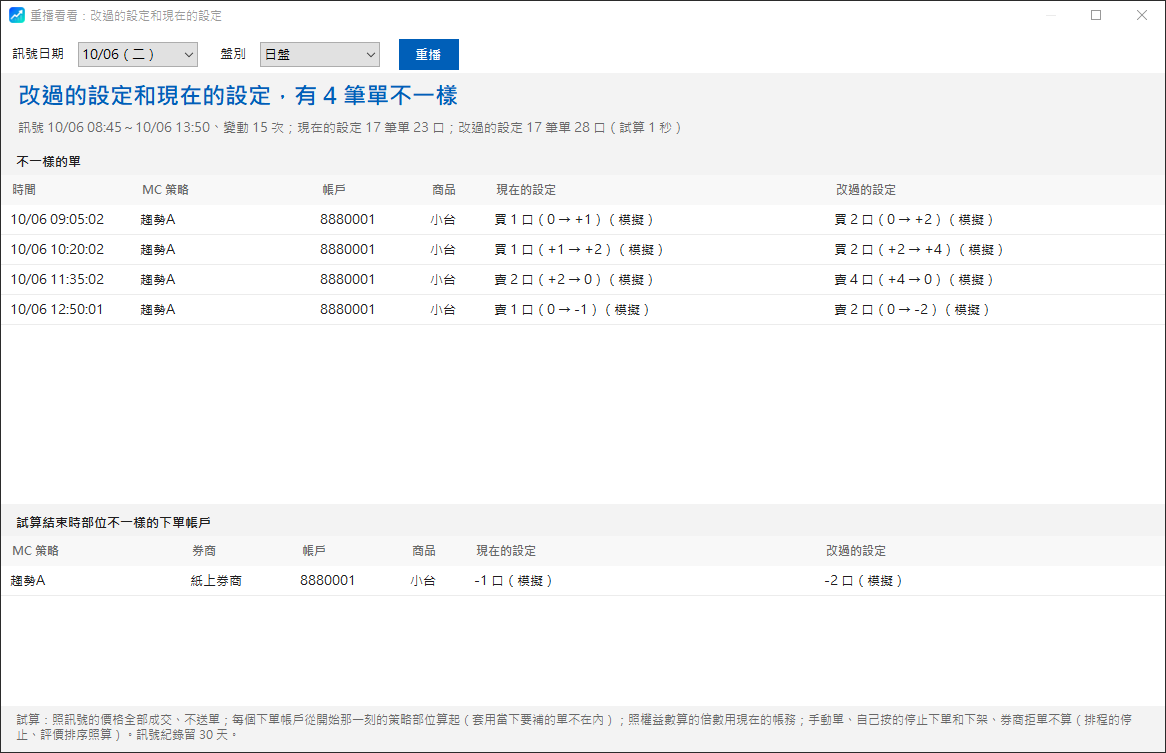Click the cell 買 1 口（0 → +1）（模擬）
1166x753 pixels.
(x=574, y=219)
